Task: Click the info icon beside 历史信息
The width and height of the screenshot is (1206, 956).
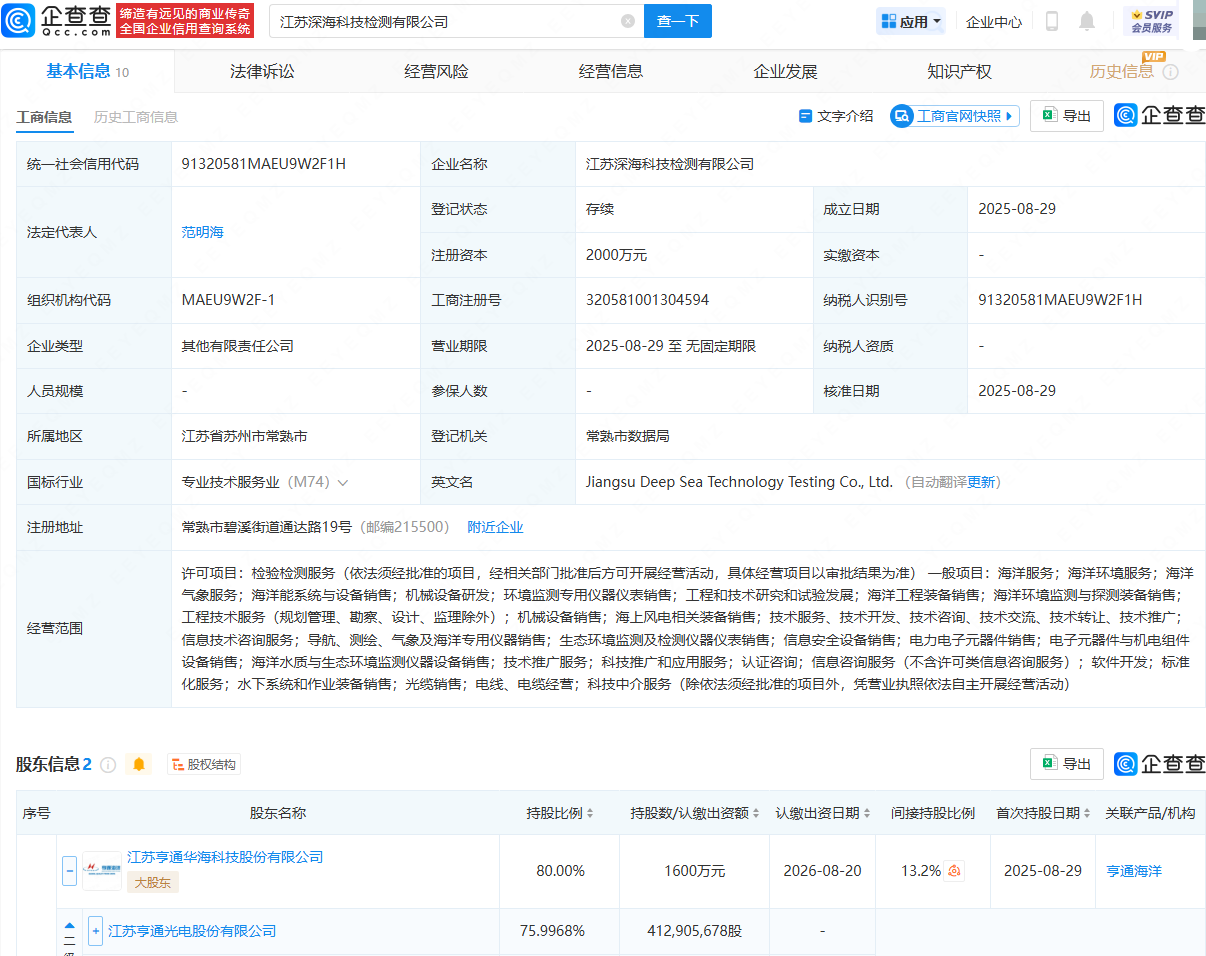Action: (1170, 72)
